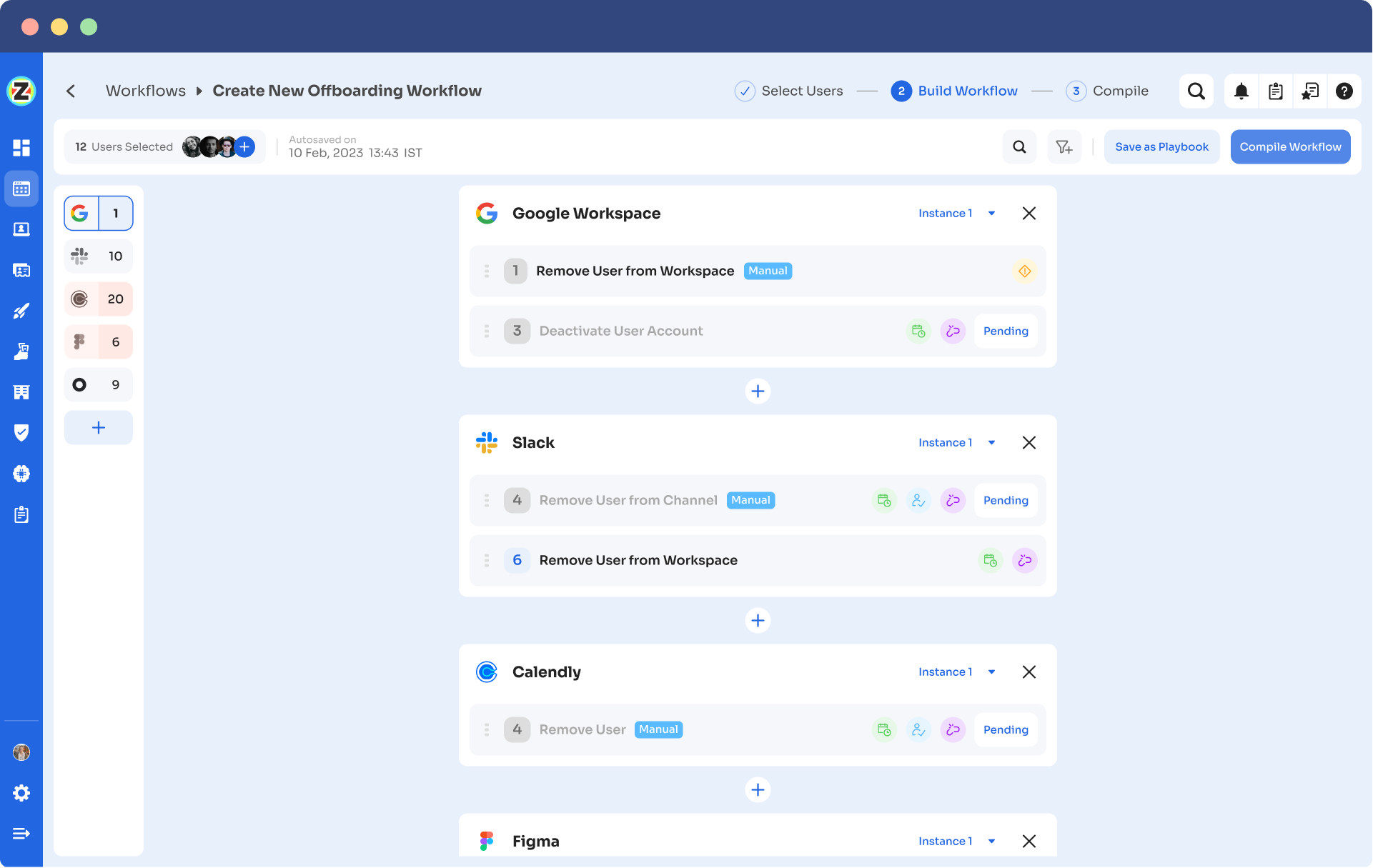Screen dimensions: 1373x868
Task: Click plus button between Slack and Calendly
Action: [x=758, y=620]
